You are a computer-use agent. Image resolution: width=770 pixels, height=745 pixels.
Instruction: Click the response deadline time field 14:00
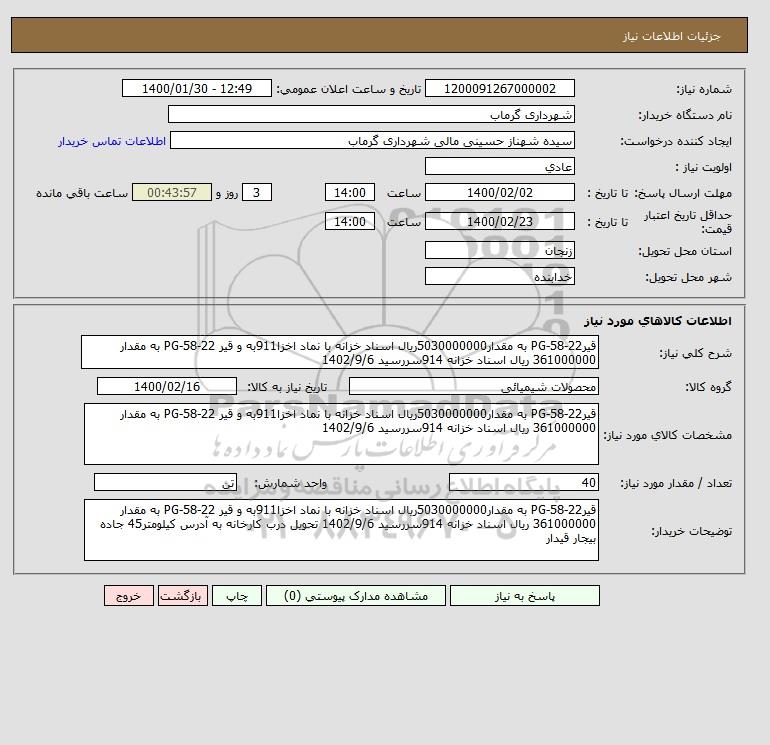(x=350, y=193)
